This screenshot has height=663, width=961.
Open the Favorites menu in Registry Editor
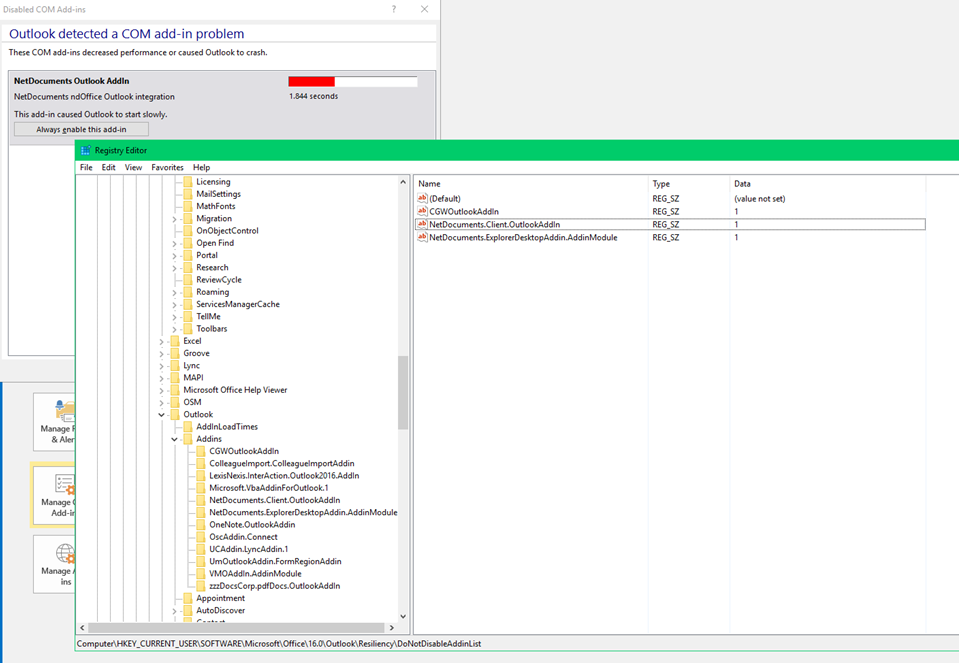click(x=167, y=167)
